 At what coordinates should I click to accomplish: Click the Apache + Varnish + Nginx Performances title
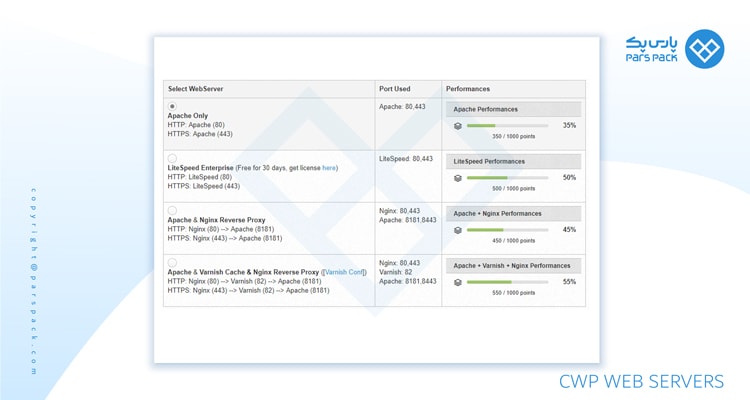pos(512,266)
